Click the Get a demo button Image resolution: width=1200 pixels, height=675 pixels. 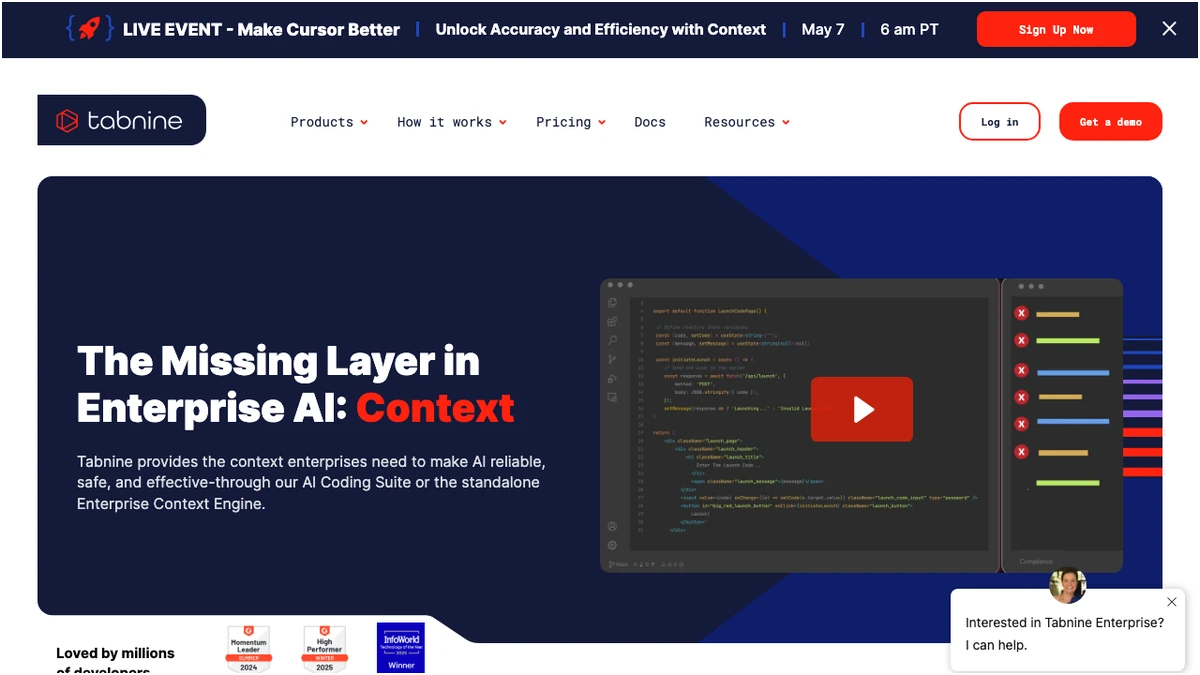pos(1110,122)
